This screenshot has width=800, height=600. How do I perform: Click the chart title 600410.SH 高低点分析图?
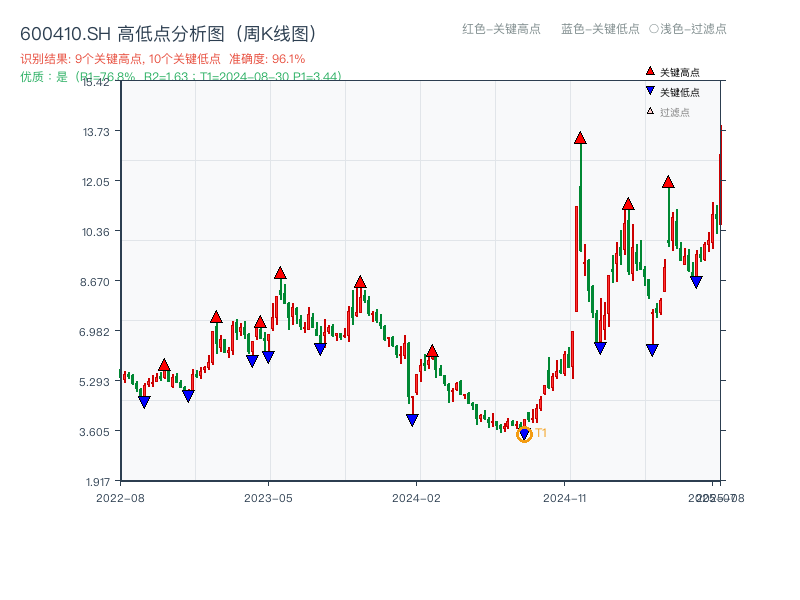167,31
